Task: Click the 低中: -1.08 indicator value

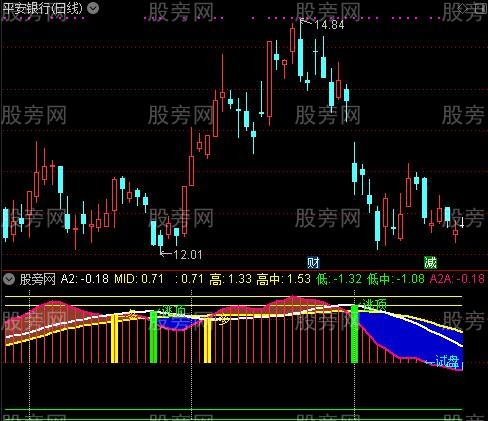Action: (x=396, y=279)
